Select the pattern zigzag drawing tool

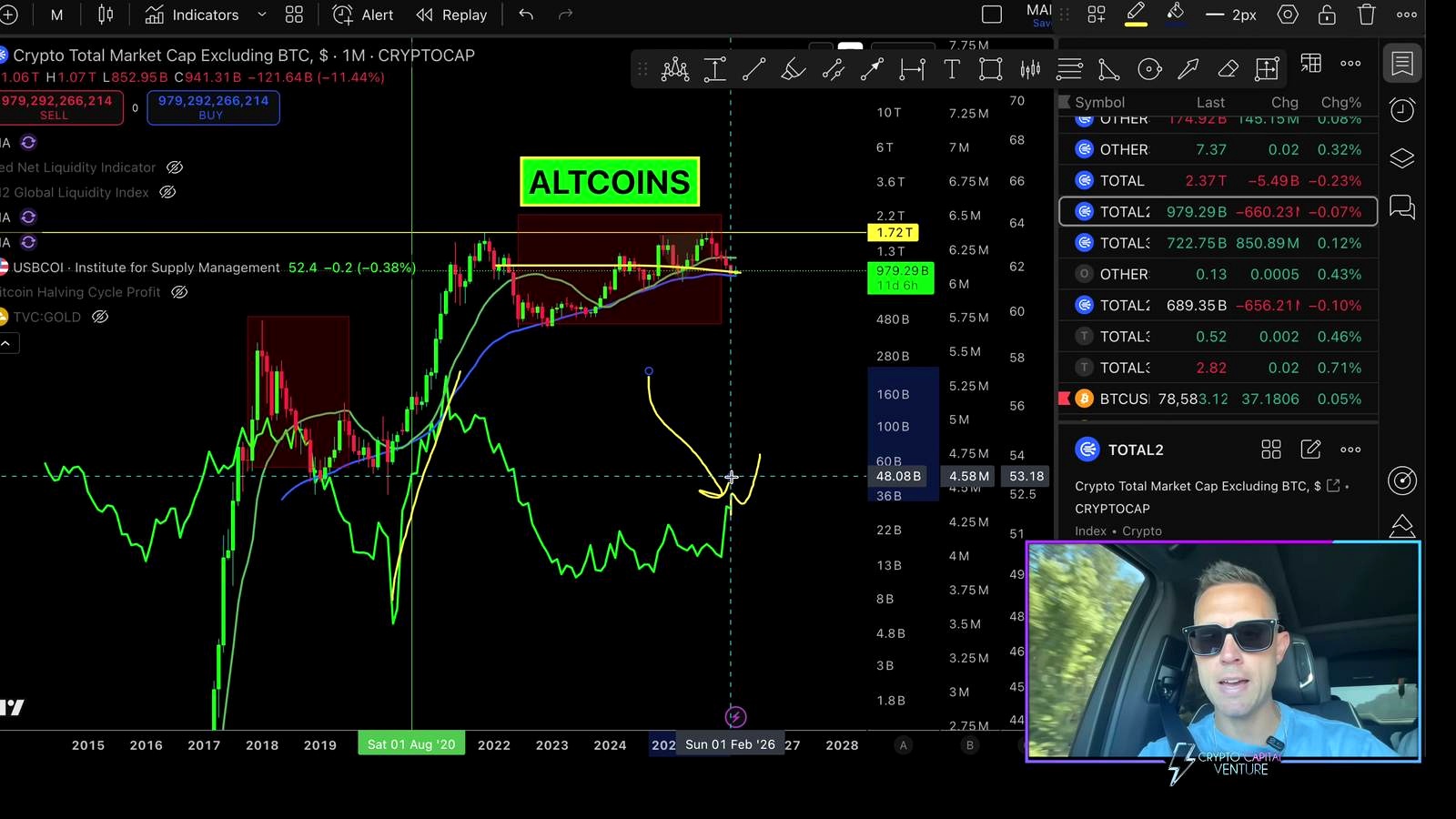[675, 69]
